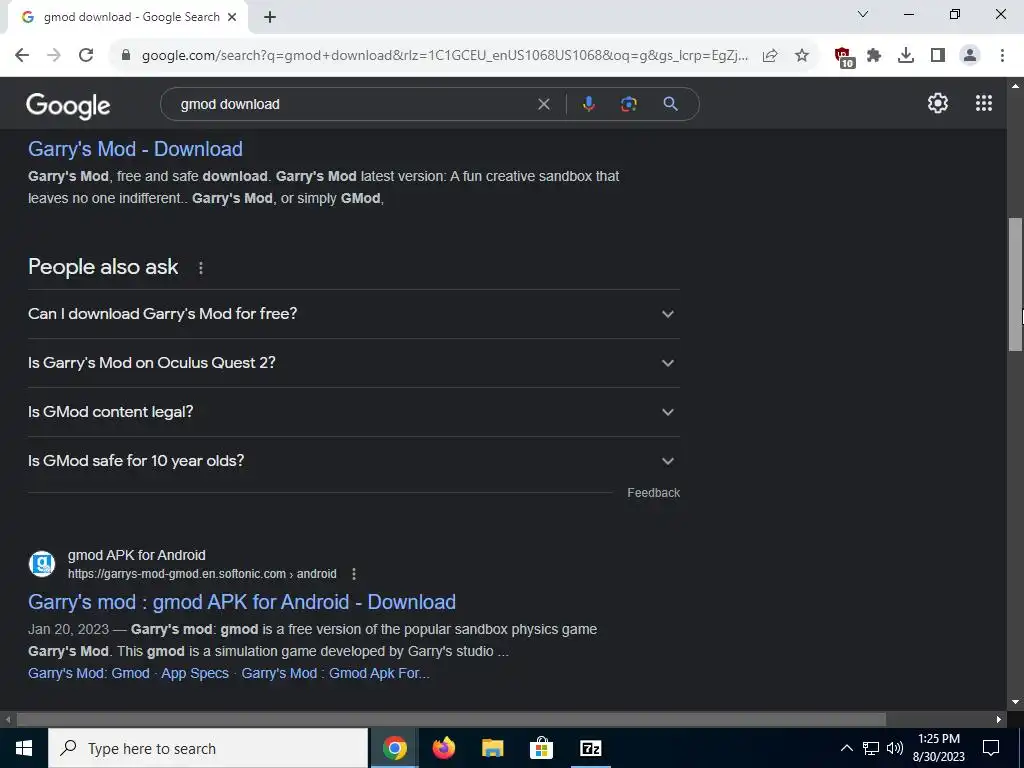Open 'Garry's mod : gmod APK for Android' link
This screenshot has width=1024, height=768.
click(x=242, y=602)
